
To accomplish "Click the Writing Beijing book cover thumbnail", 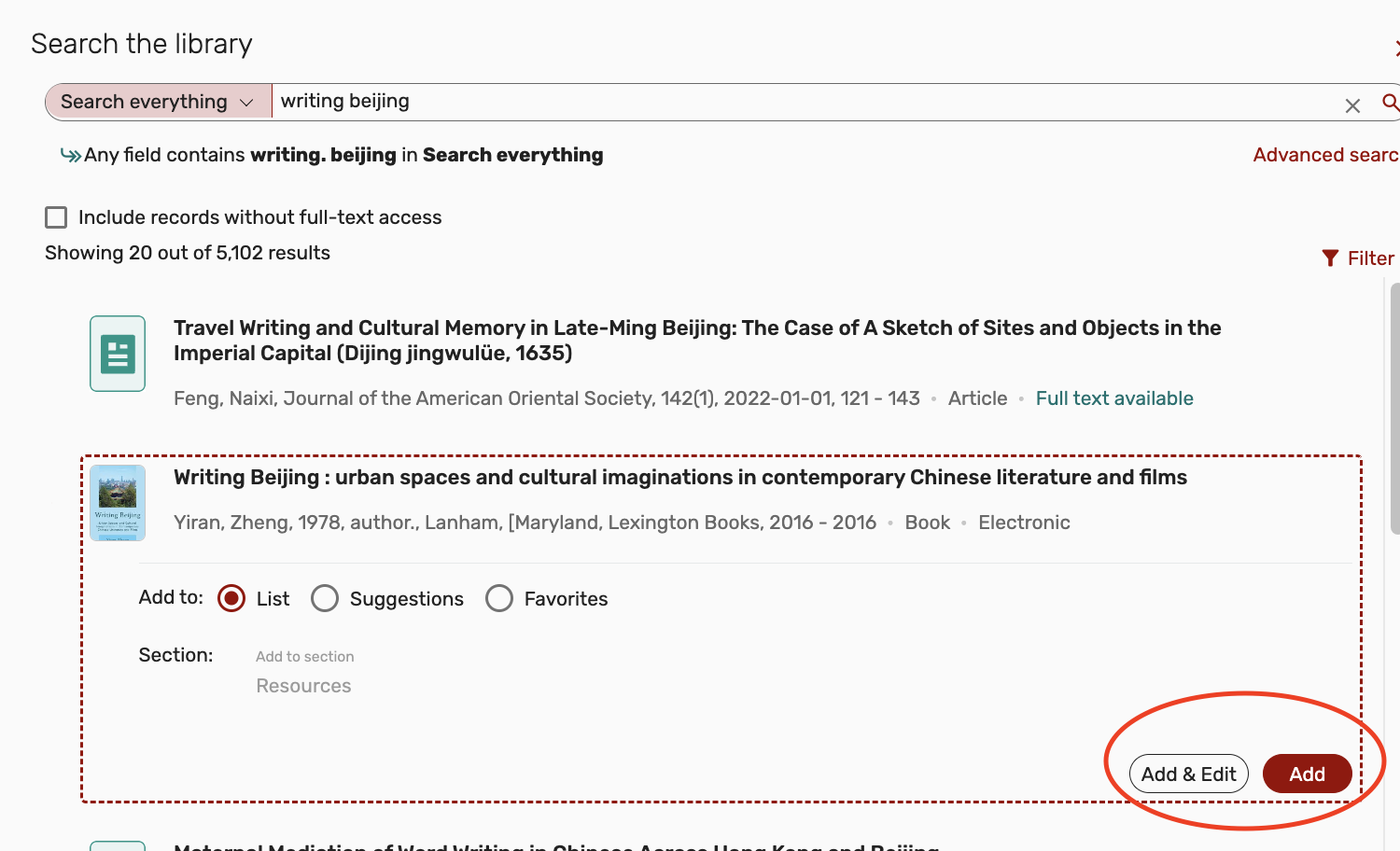I will pyautogui.click(x=119, y=502).
